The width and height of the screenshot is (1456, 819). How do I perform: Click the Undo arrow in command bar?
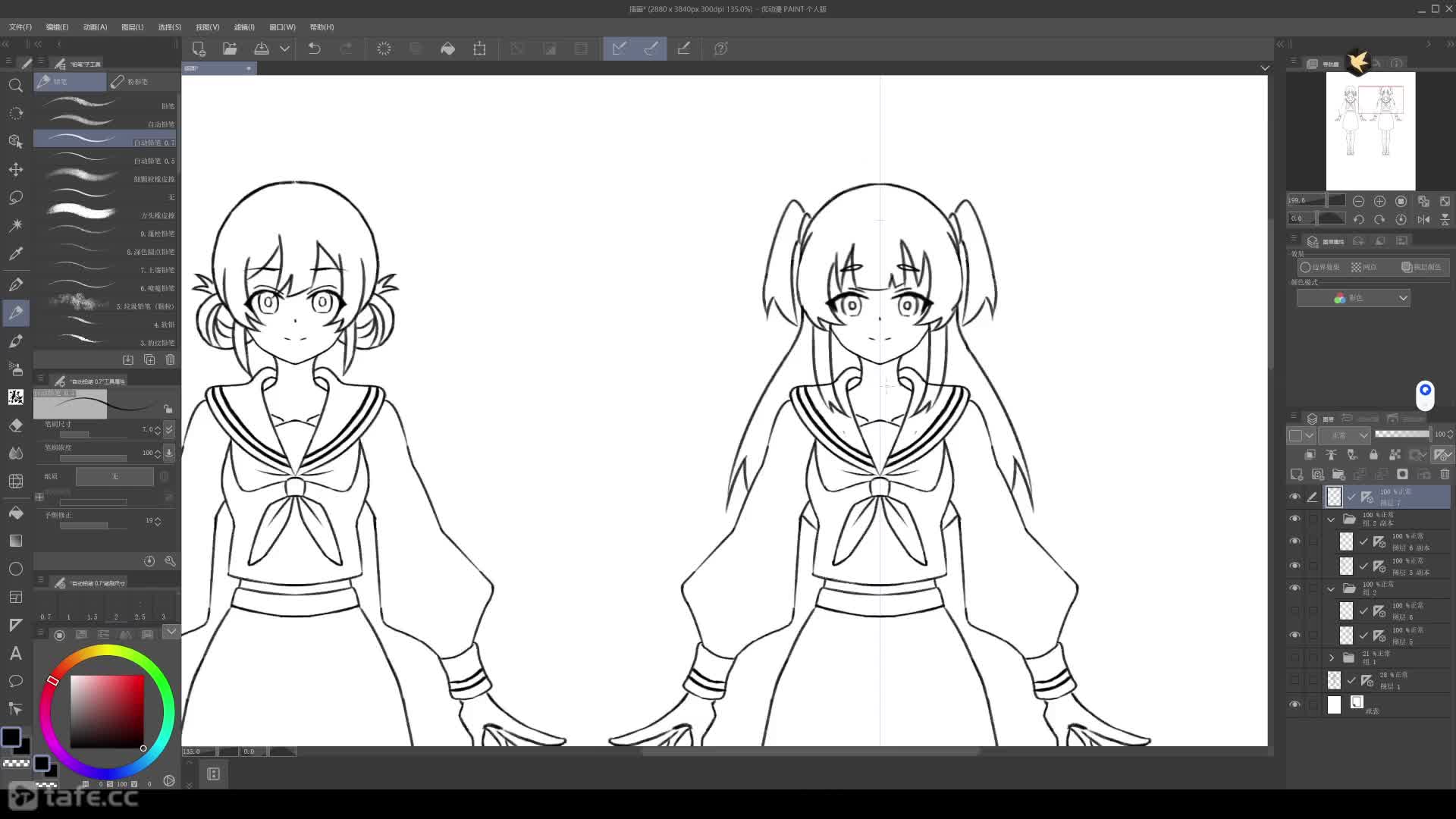click(x=314, y=49)
